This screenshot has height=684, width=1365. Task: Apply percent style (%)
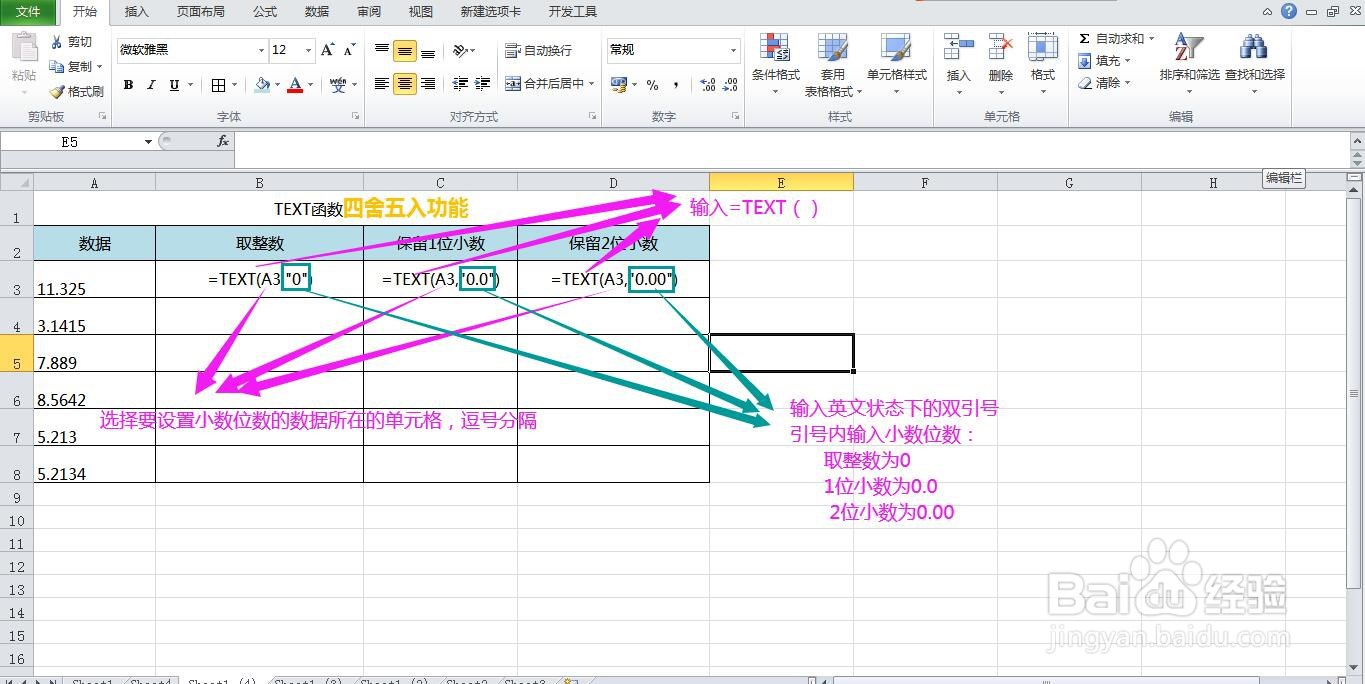[x=652, y=85]
